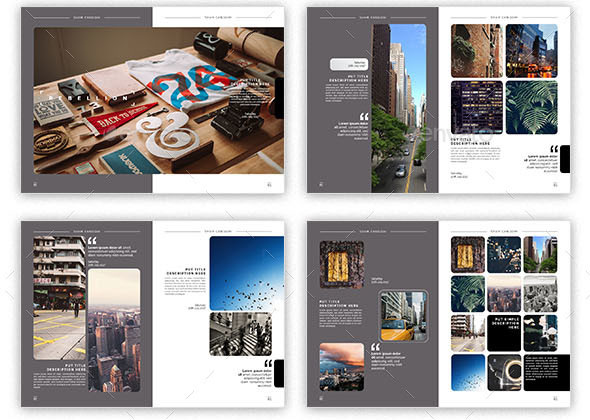Image resolution: width=590 pixels, height=420 pixels.
Task: Click 'PUT TITLE DESCRIPTION HERE' left of the tall street photo
Action: tap(349, 78)
